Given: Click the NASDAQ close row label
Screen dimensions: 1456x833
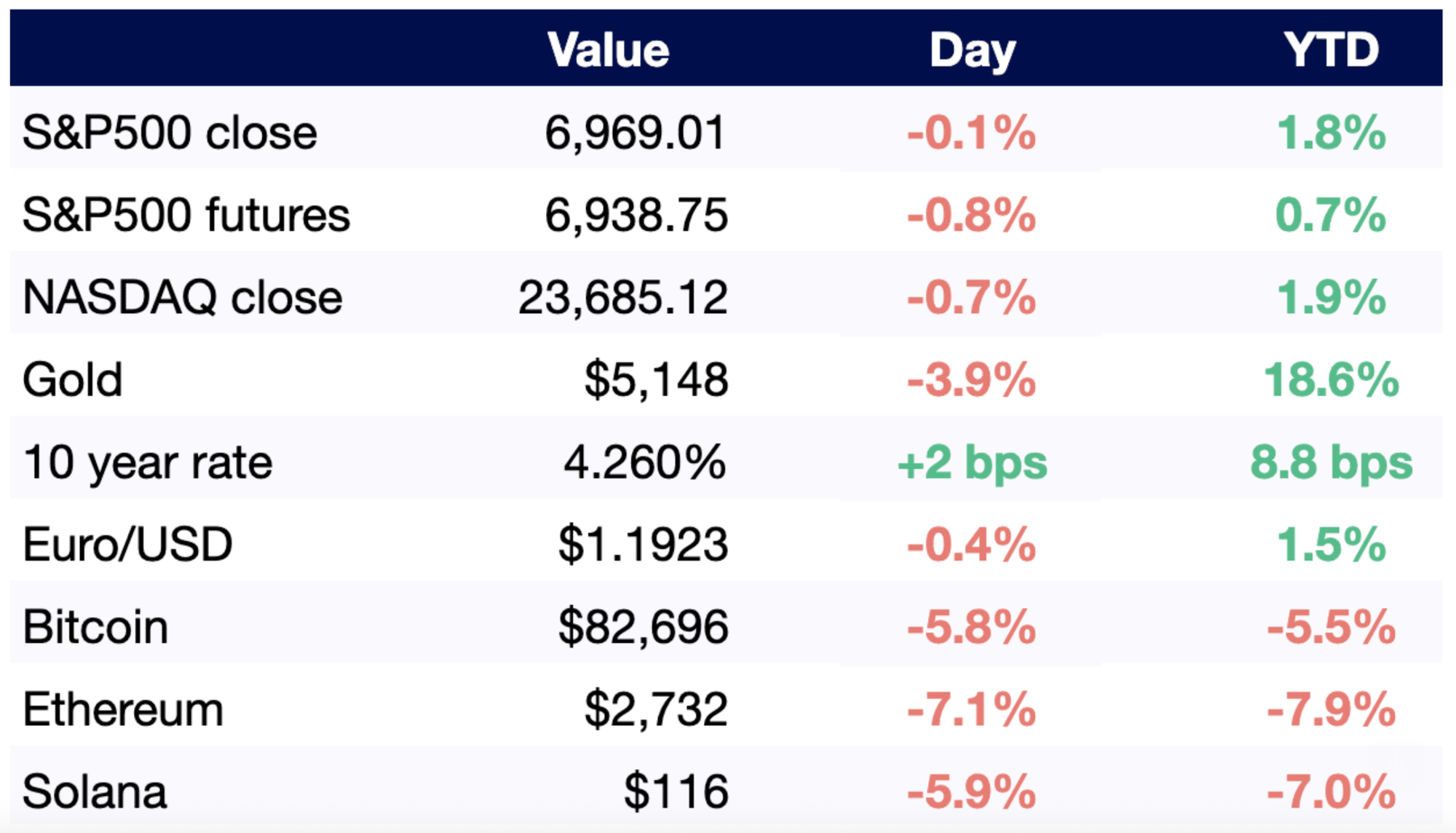Looking at the screenshot, I should point(183,298).
